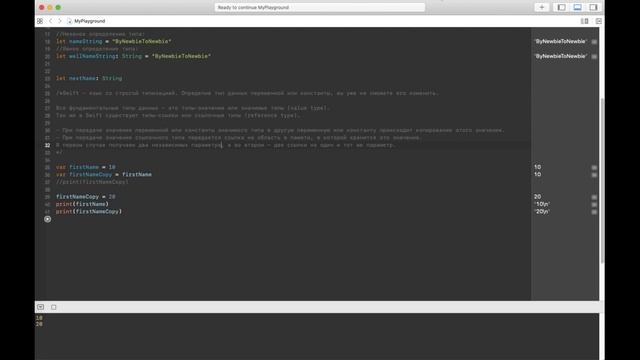
Task: Open the related items grid menu
Action: tap(40, 21)
